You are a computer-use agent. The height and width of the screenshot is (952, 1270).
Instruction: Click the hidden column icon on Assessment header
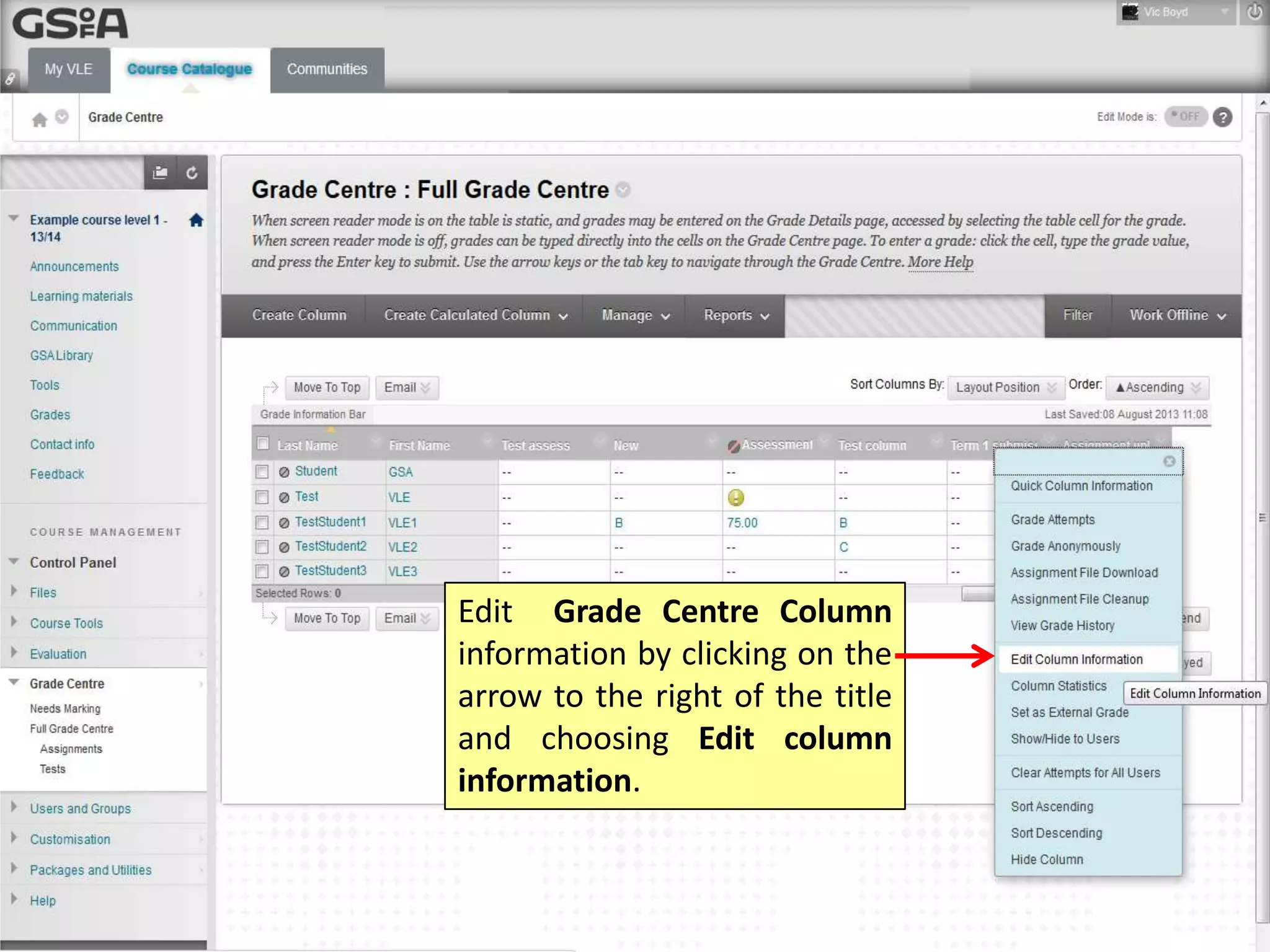[734, 446]
